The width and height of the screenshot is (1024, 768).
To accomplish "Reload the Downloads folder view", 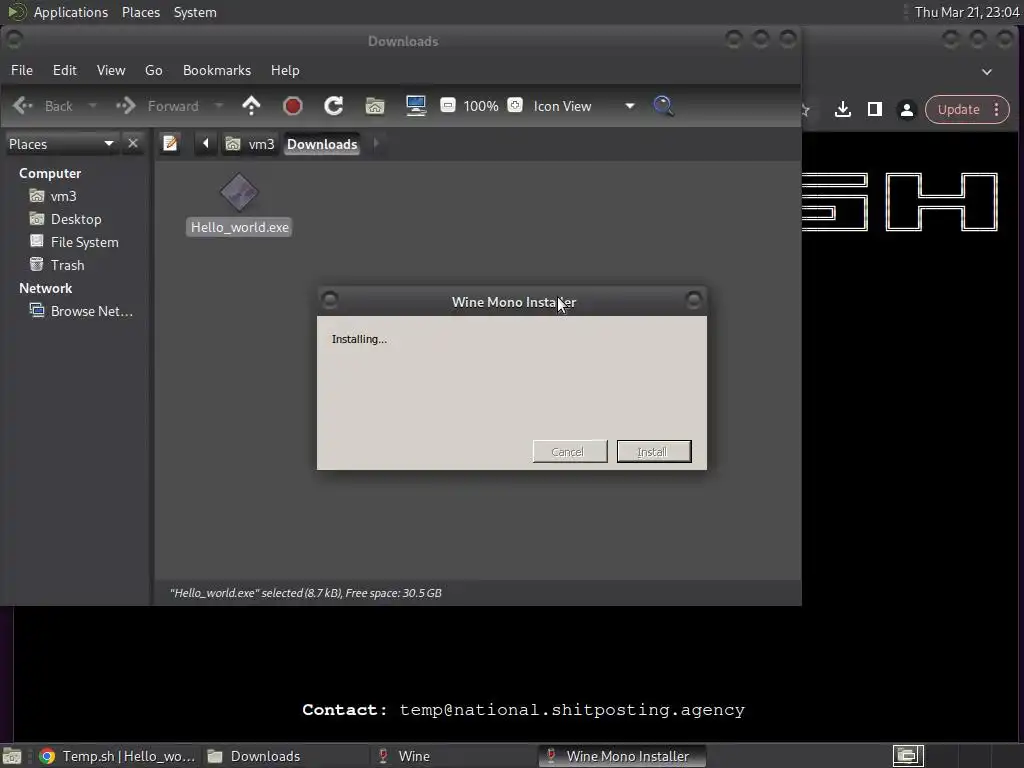I will [x=334, y=106].
